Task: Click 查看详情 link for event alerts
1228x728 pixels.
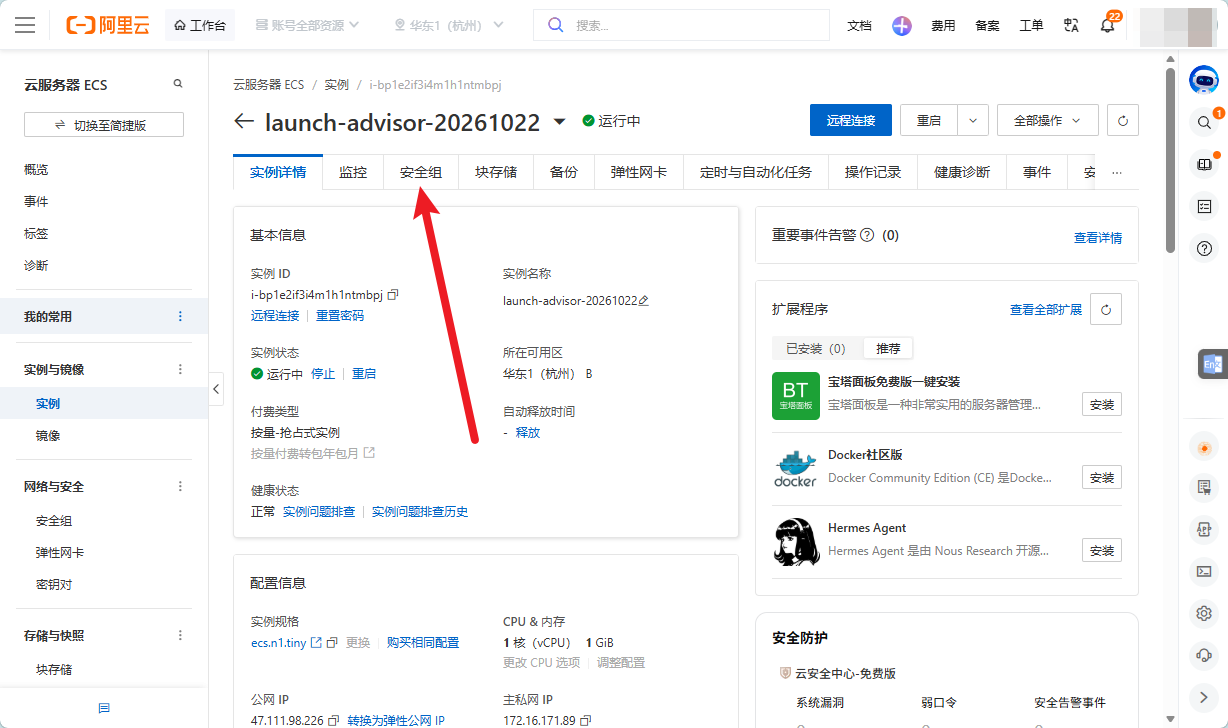Action: click(1098, 238)
